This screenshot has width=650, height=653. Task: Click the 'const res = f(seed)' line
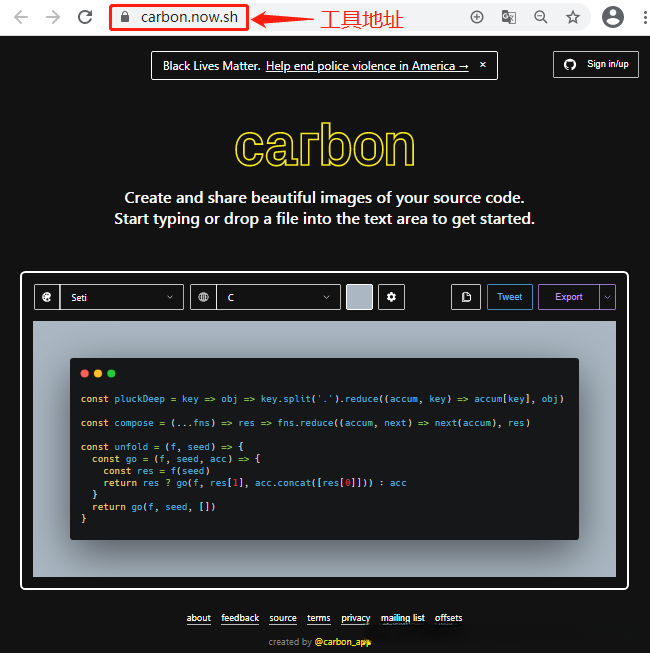click(157, 471)
